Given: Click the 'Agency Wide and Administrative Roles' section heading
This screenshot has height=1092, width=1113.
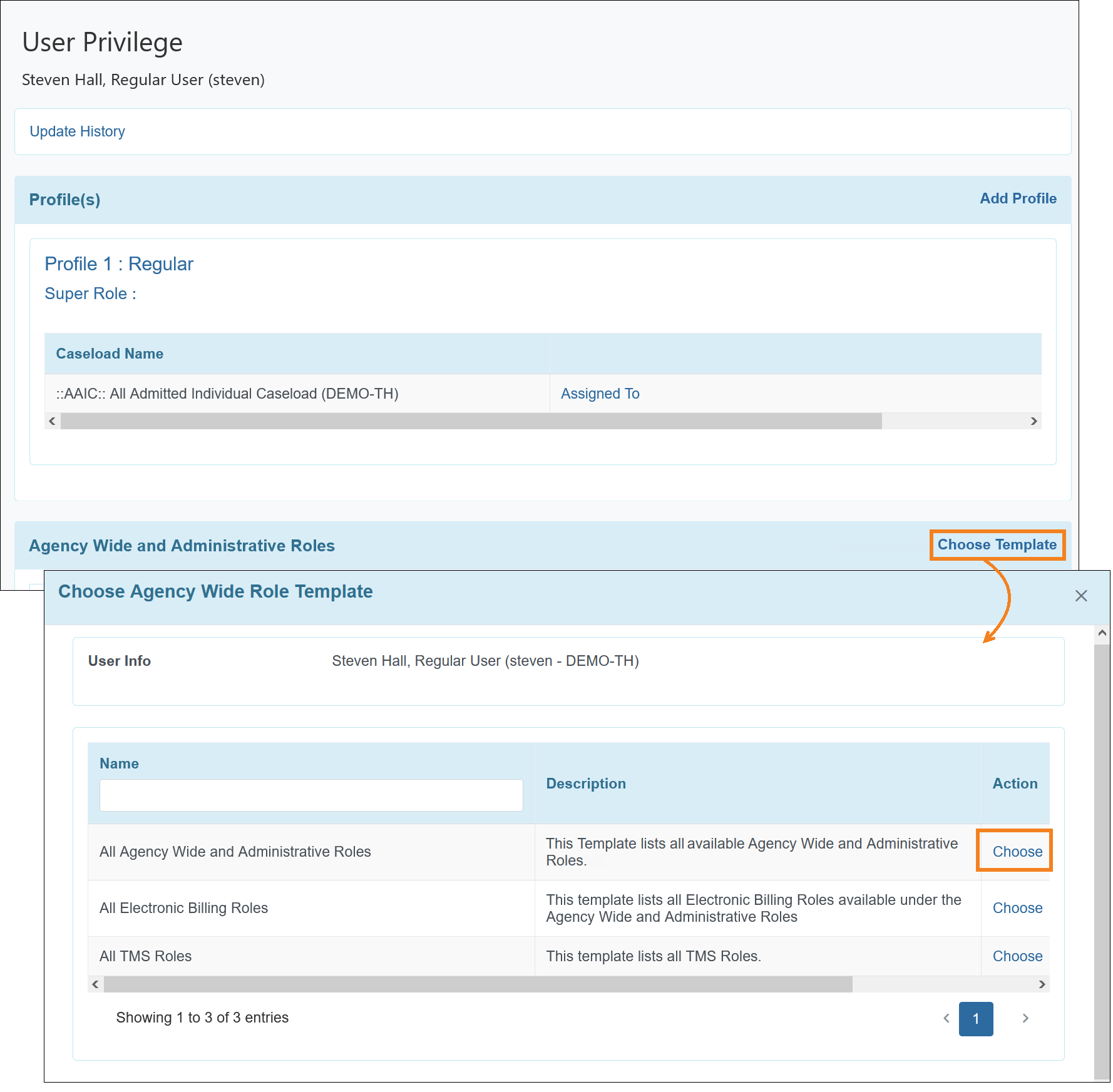Looking at the screenshot, I should 182,546.
